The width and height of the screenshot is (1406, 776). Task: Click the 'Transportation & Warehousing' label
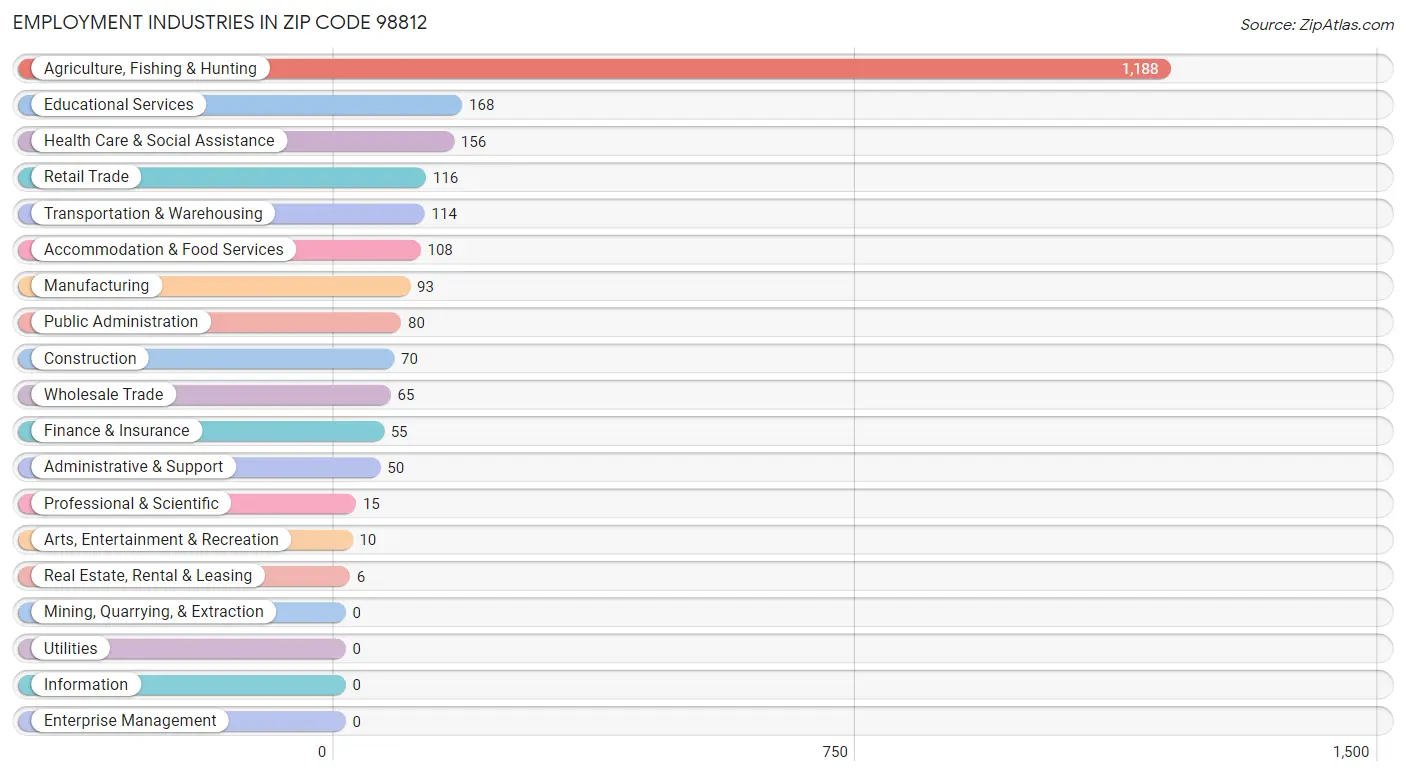point(153,214)
